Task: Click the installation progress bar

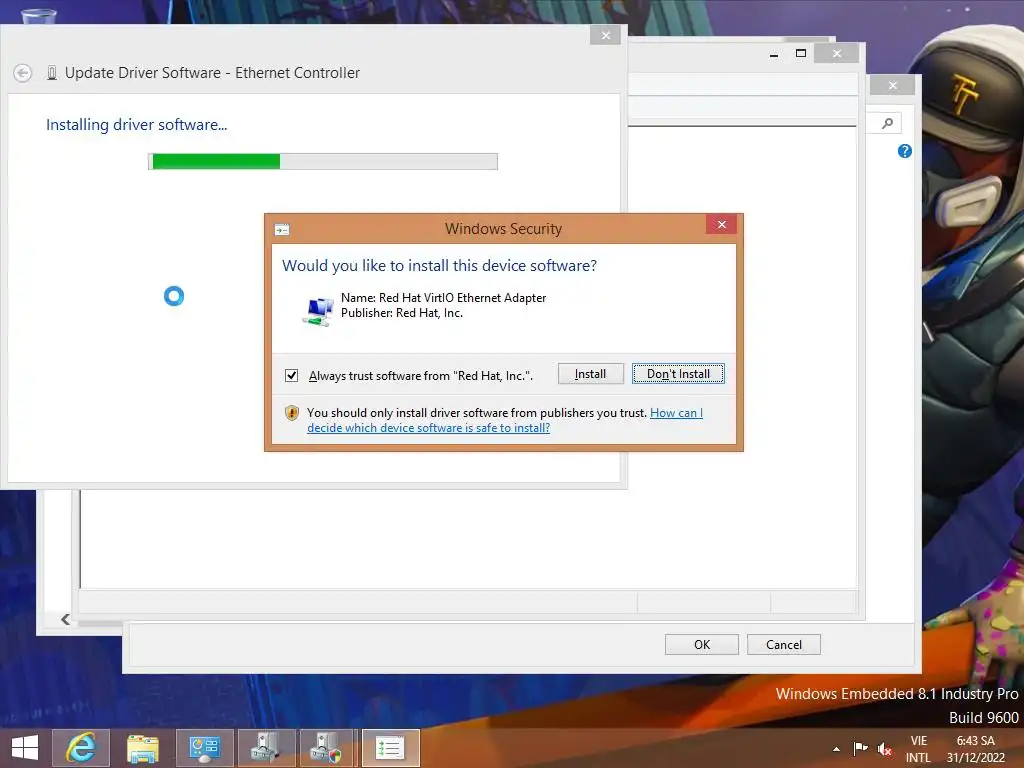Action: pos(323,161)
